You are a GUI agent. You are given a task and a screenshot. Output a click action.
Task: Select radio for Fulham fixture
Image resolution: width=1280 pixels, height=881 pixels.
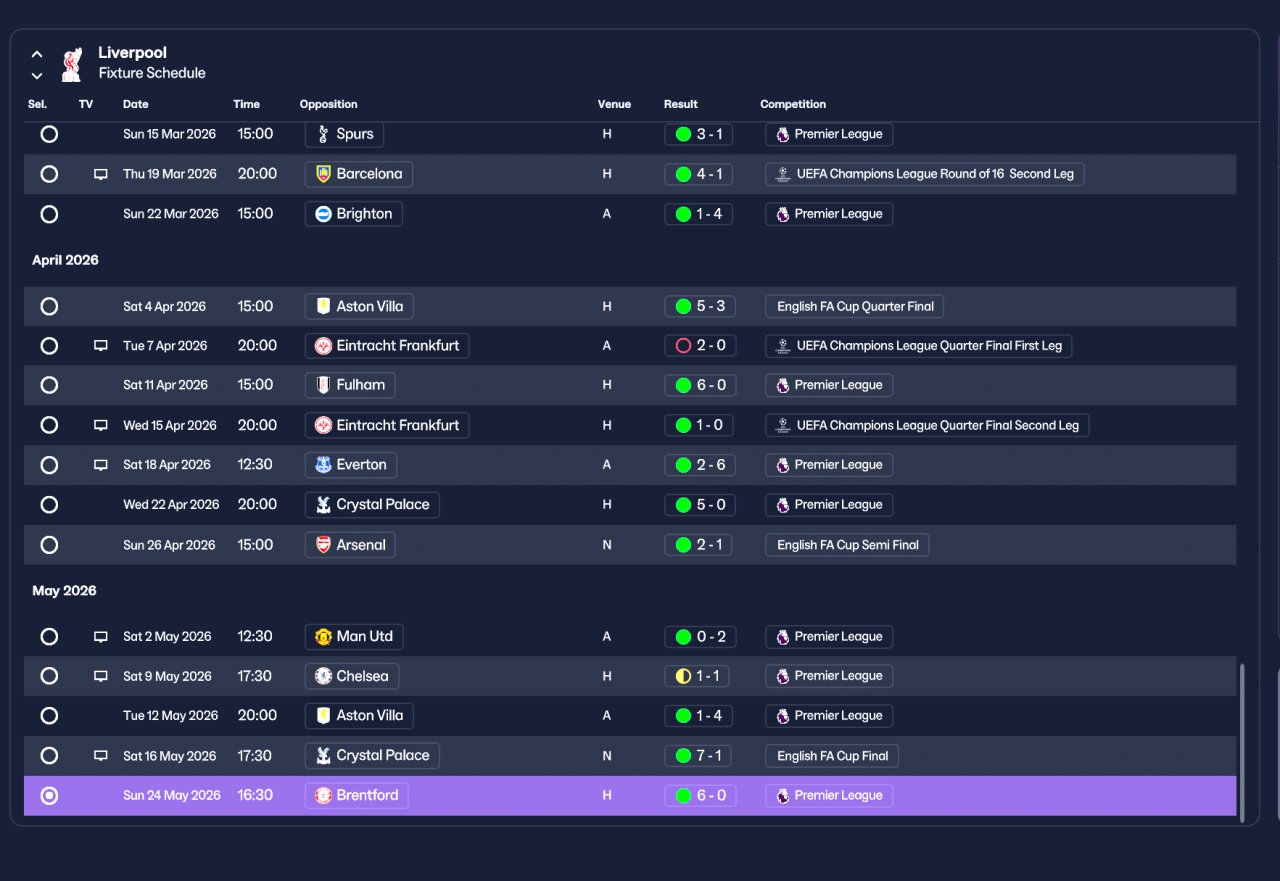click(x=49, y=385)
